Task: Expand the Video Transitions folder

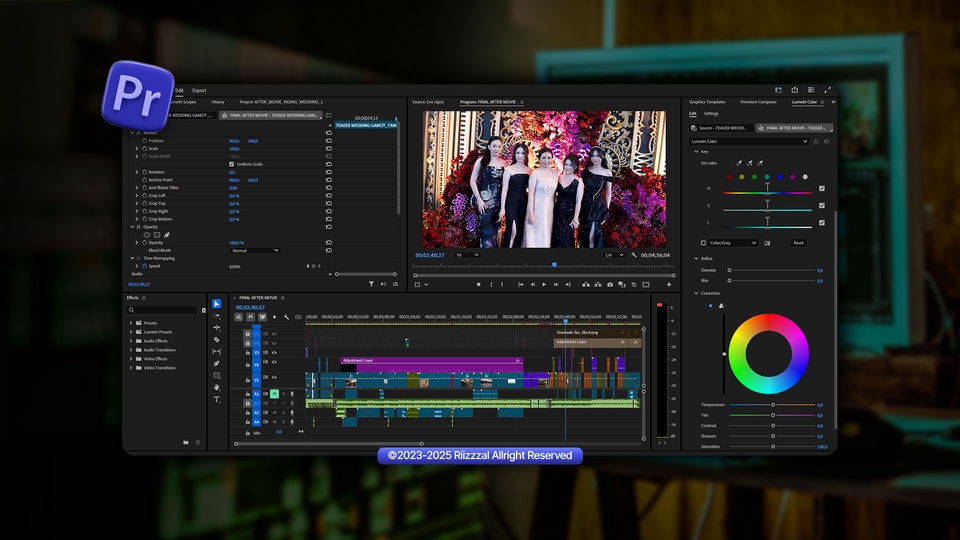Action: 131,368
